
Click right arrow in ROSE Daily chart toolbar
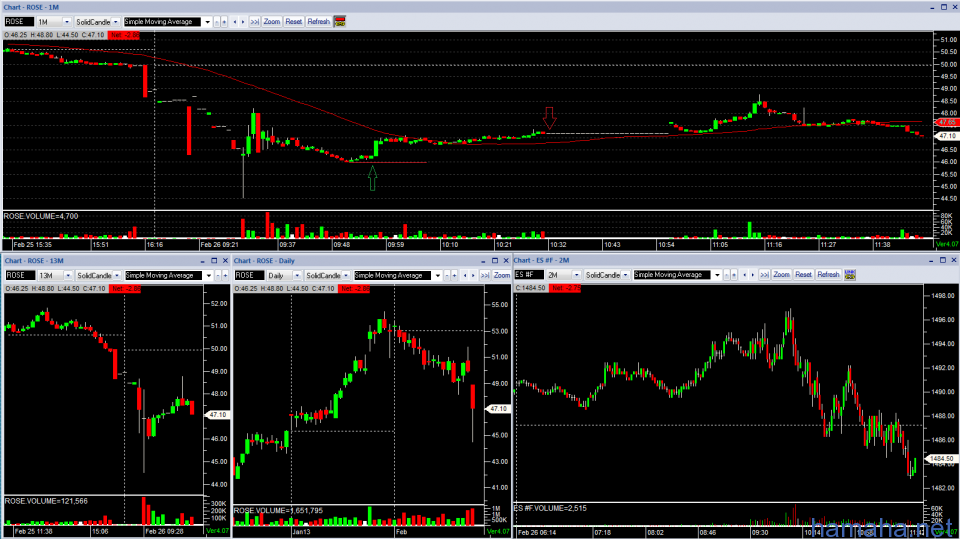[x=473, y=276]
